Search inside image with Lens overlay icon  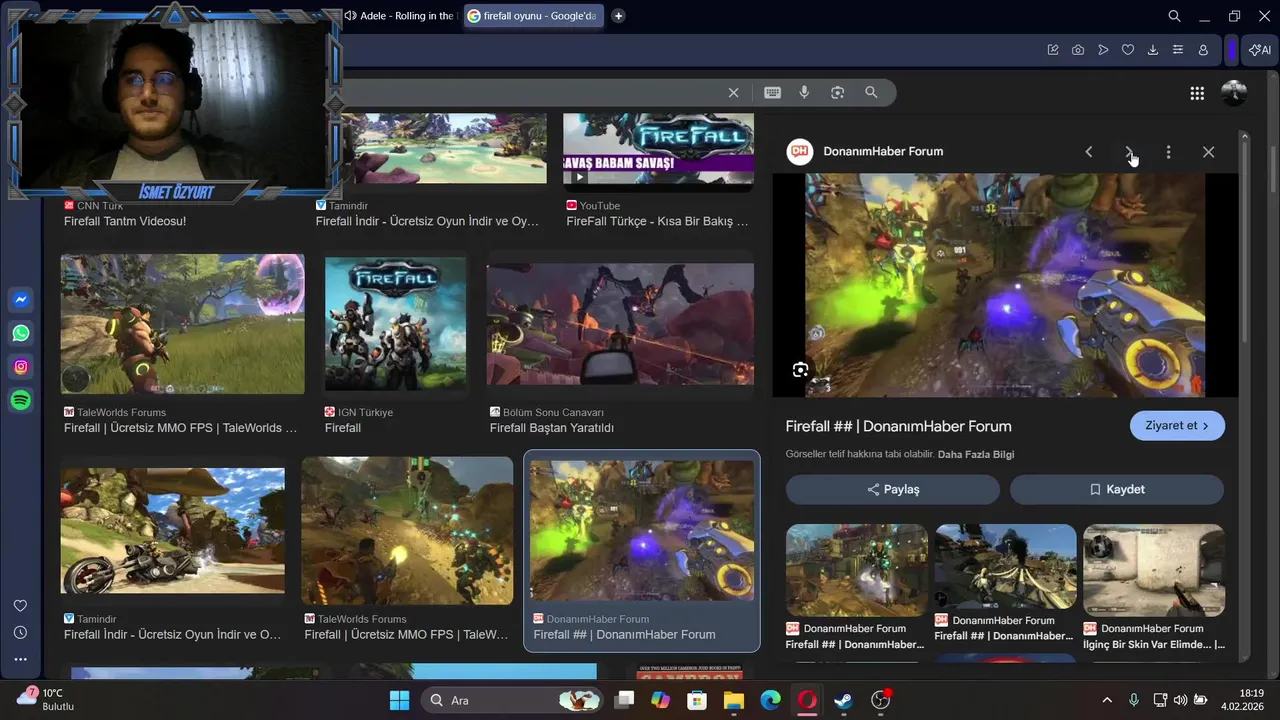click(x=800, y=370)
